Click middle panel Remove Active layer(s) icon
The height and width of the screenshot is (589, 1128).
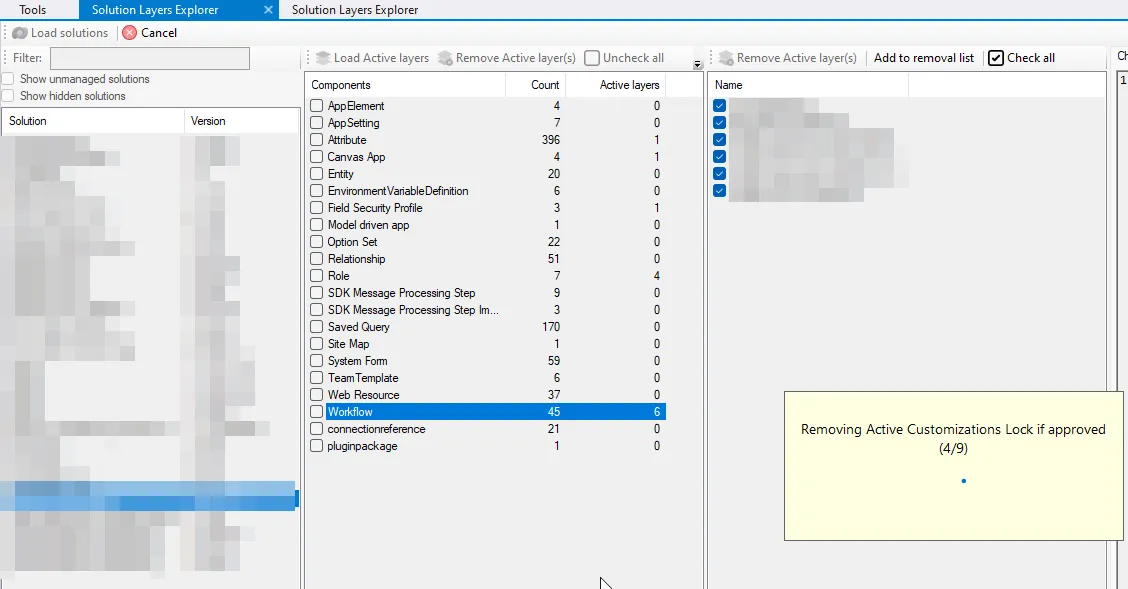pyautogui.click(x=445, y=58)
